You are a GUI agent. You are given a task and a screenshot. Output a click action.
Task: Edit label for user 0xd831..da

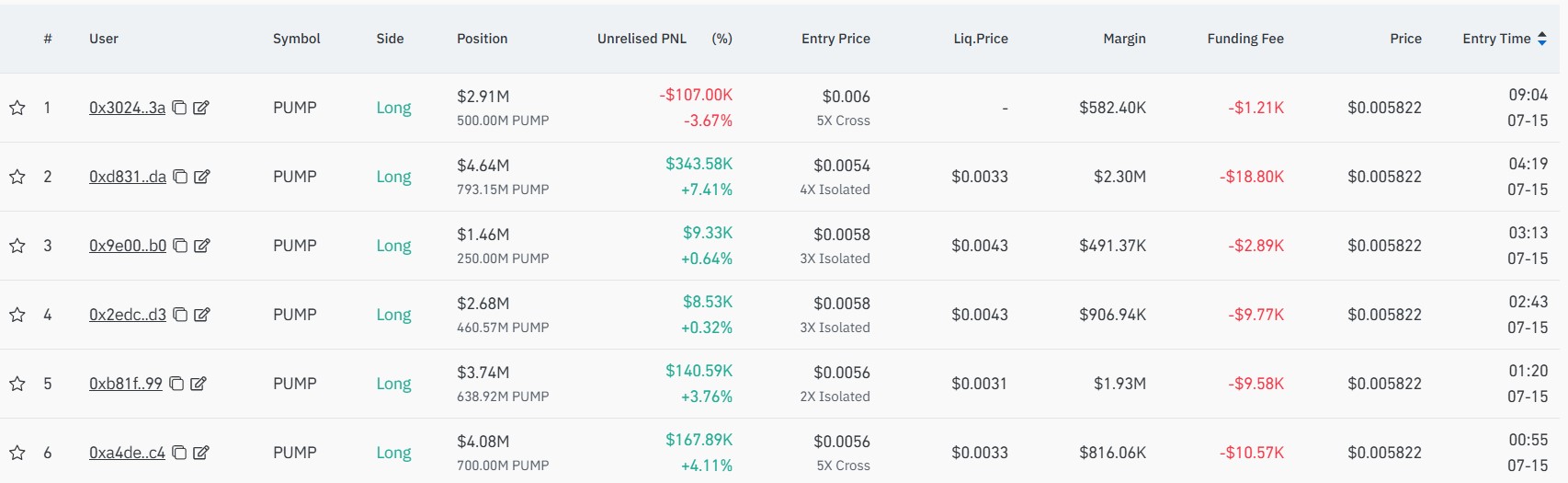[x=202, y=177]
